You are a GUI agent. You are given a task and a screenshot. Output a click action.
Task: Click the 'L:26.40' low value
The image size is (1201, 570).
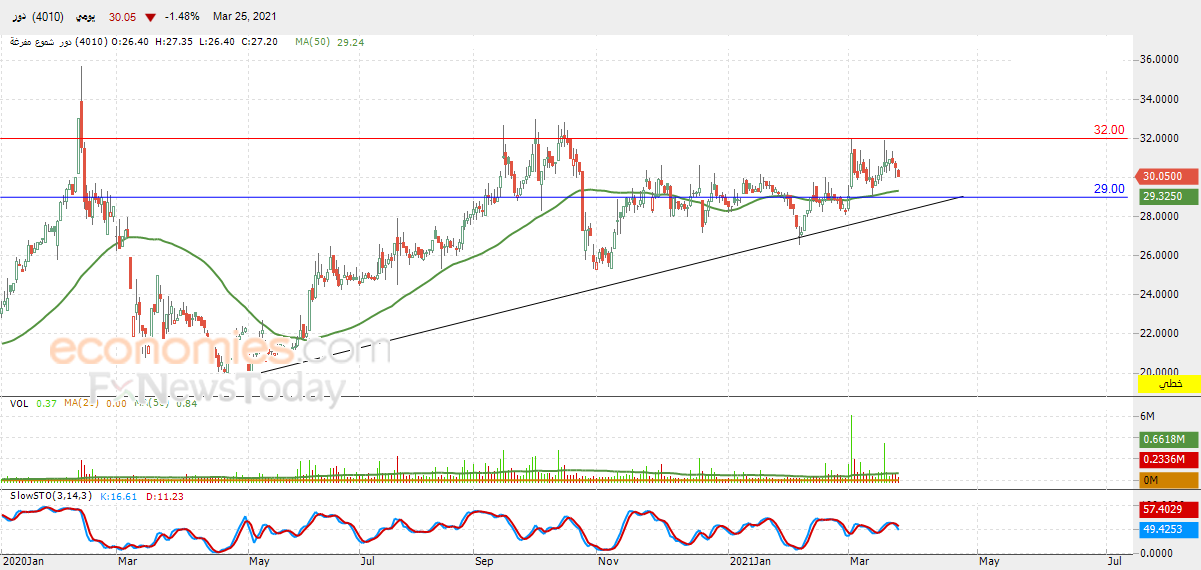[218, 43]
